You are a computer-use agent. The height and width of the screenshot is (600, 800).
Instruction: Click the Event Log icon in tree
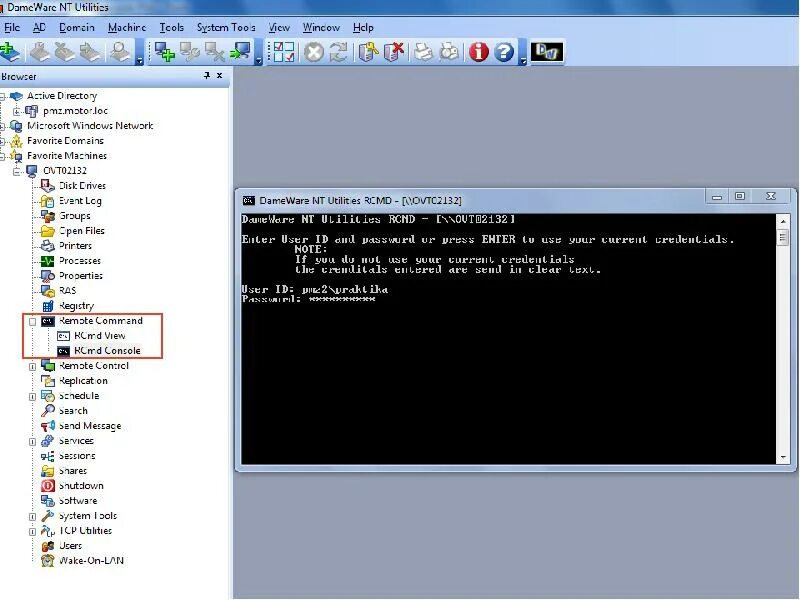pos(47,201)
